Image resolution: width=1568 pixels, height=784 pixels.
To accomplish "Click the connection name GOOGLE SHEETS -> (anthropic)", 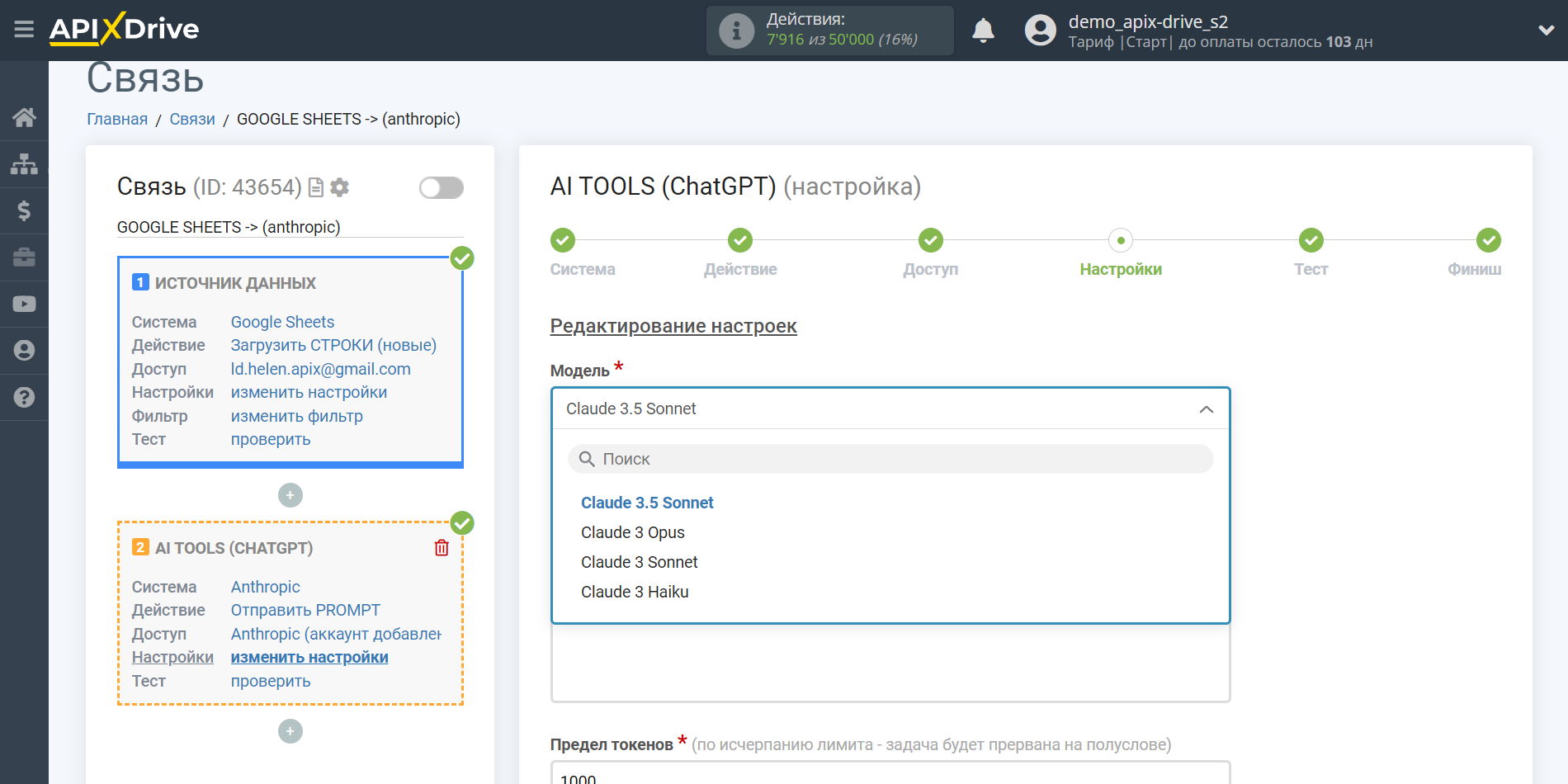I will click(229, 227).
